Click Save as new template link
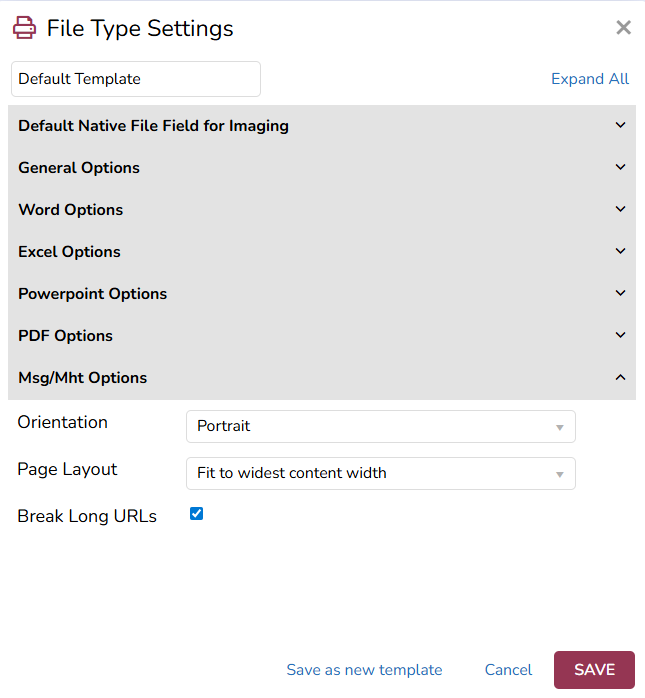 [x=364, y=670]
